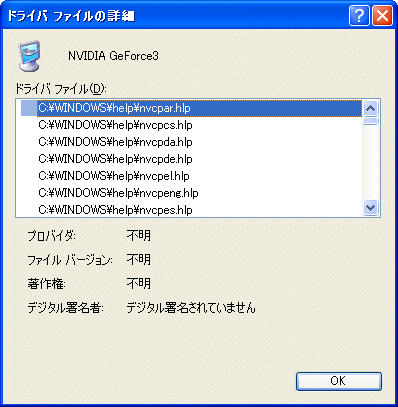Click the ファイル バージョン label
The width and height of the screenshot is (398, 407).
(x=70, y=260)
